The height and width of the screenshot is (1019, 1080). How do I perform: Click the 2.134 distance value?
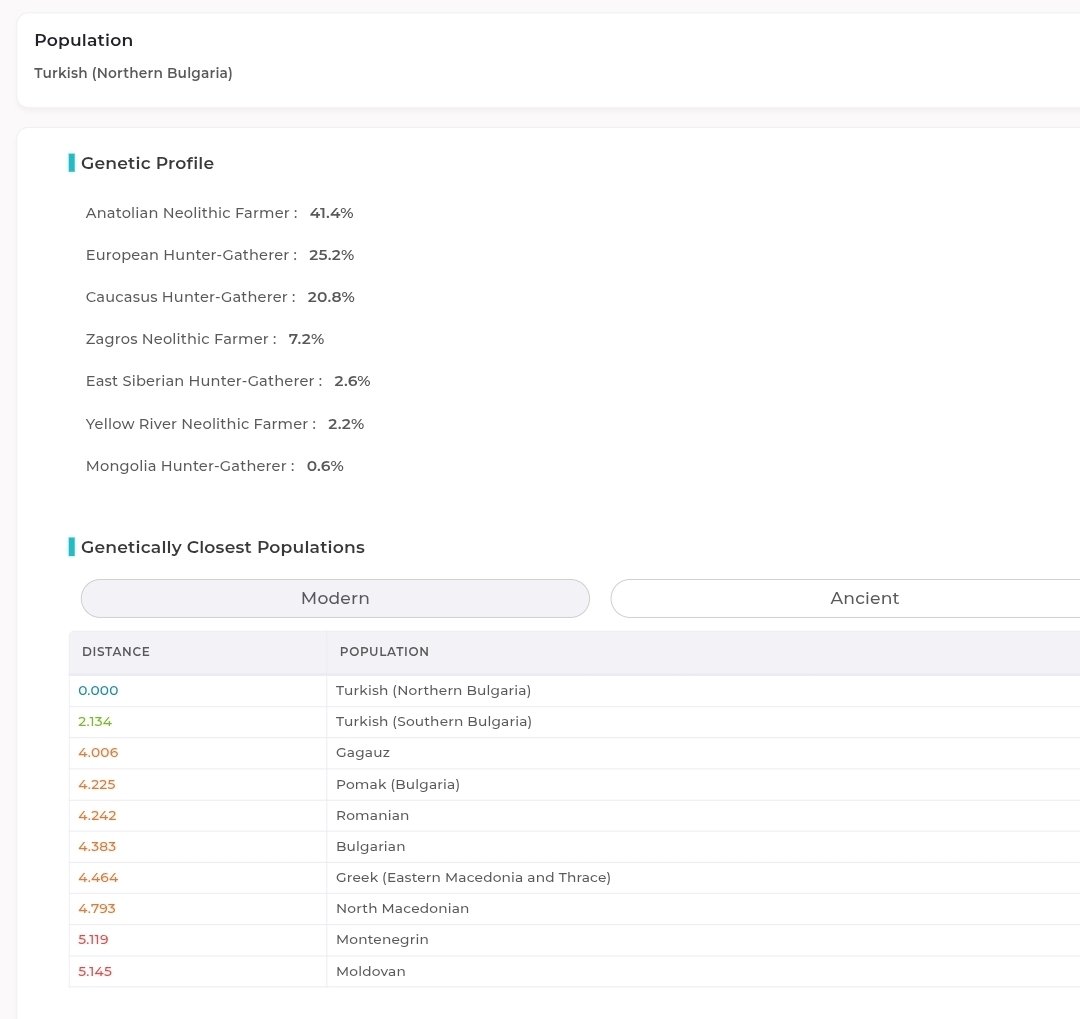95,721
